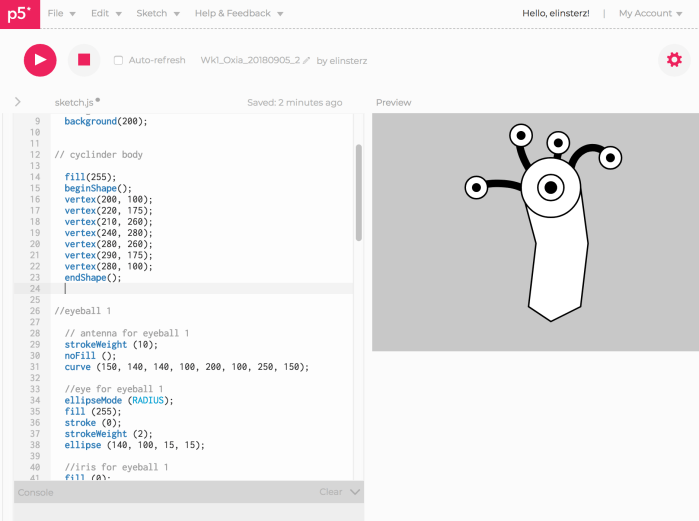Open editor settings gear icon
The image size is (699, 521).
click(674, 60)
